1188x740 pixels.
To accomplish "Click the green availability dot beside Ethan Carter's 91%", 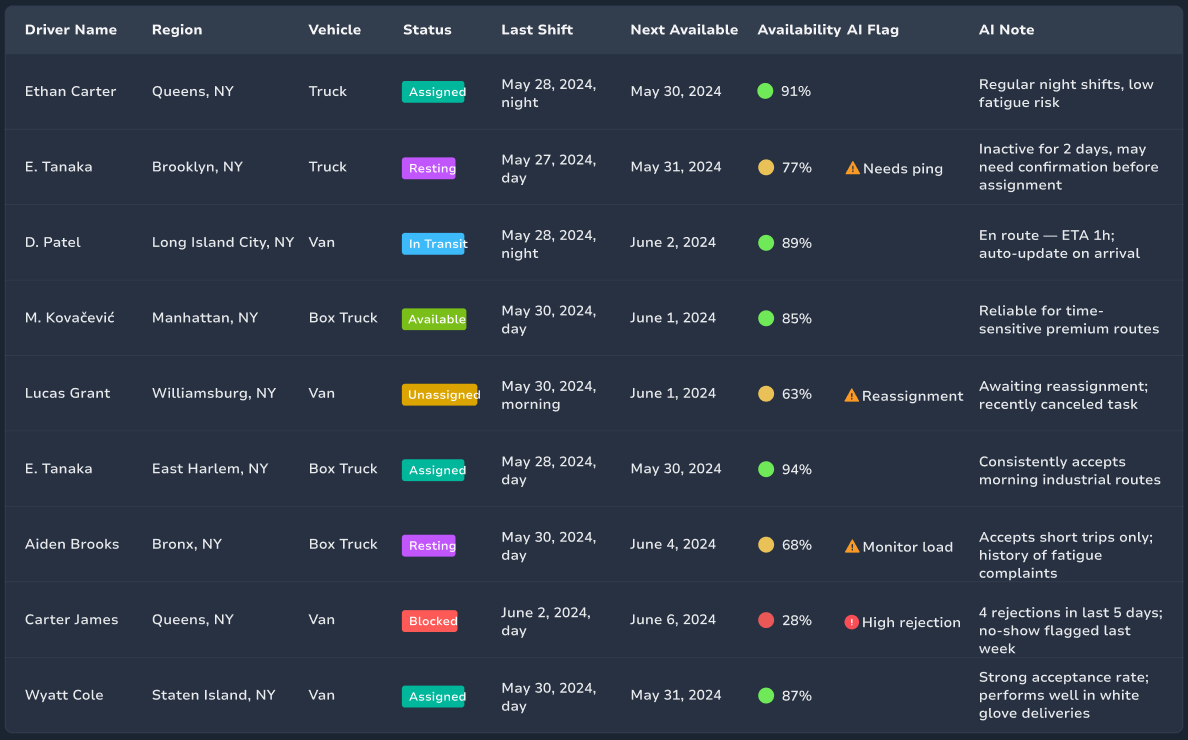I will pyautogui.click(x=765, y=91).
